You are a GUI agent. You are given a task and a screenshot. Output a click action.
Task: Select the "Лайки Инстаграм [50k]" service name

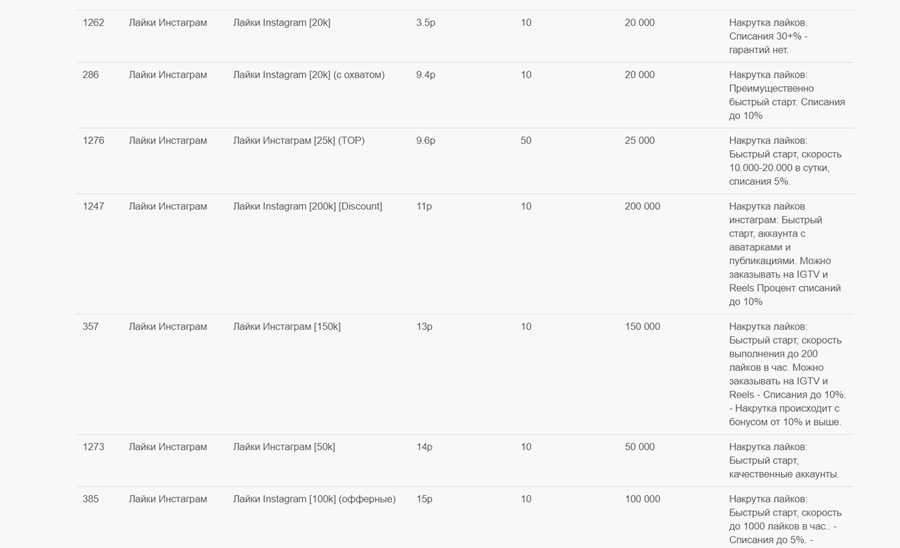coord(283,447)
